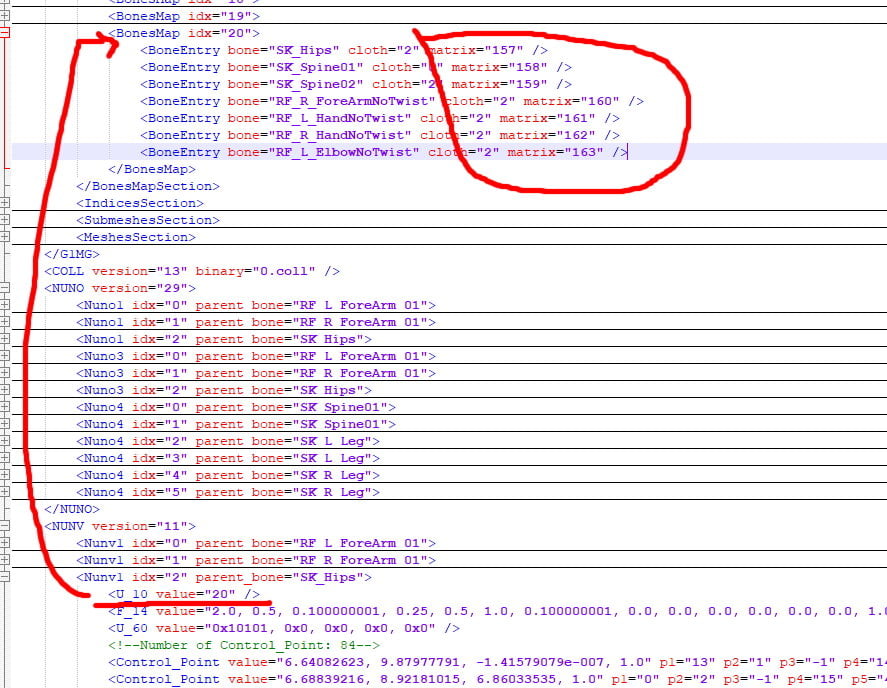887x688 pixels.
Task: Click the closing BonesMapSection tag
Action: (147, 186)
